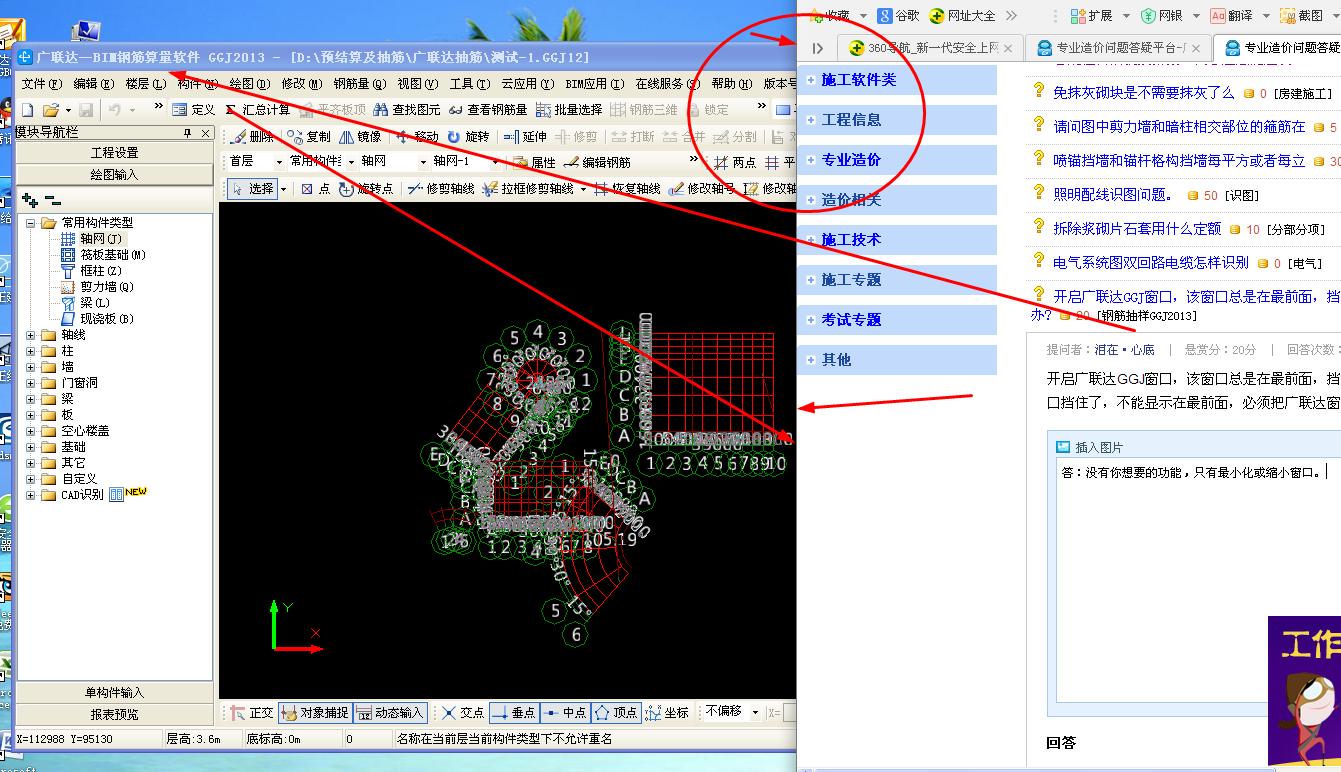Toggle 坐标 coordinate snap
The height and width of the screenshot is (772, 1341).
(667, 713)
